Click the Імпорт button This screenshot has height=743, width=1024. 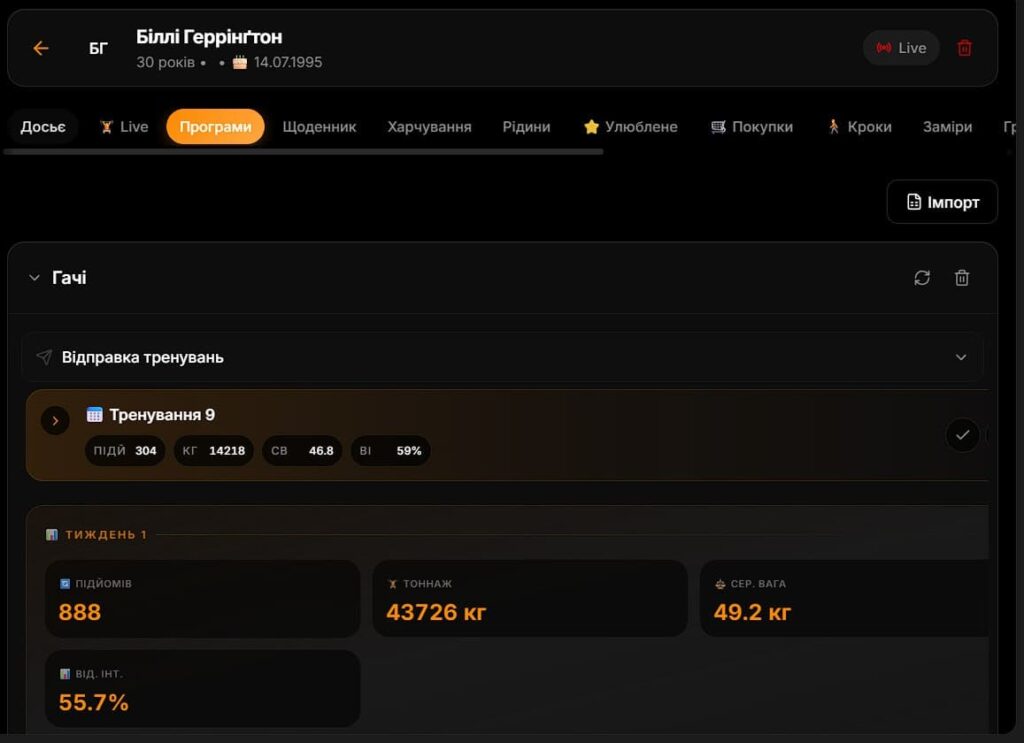coord(942,202)
